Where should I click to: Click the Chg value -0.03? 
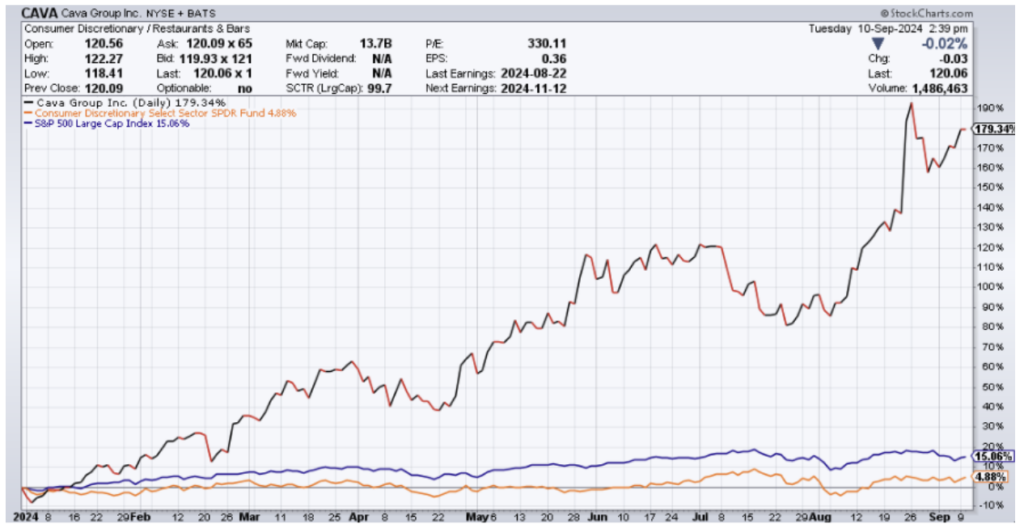coord(953,58)
